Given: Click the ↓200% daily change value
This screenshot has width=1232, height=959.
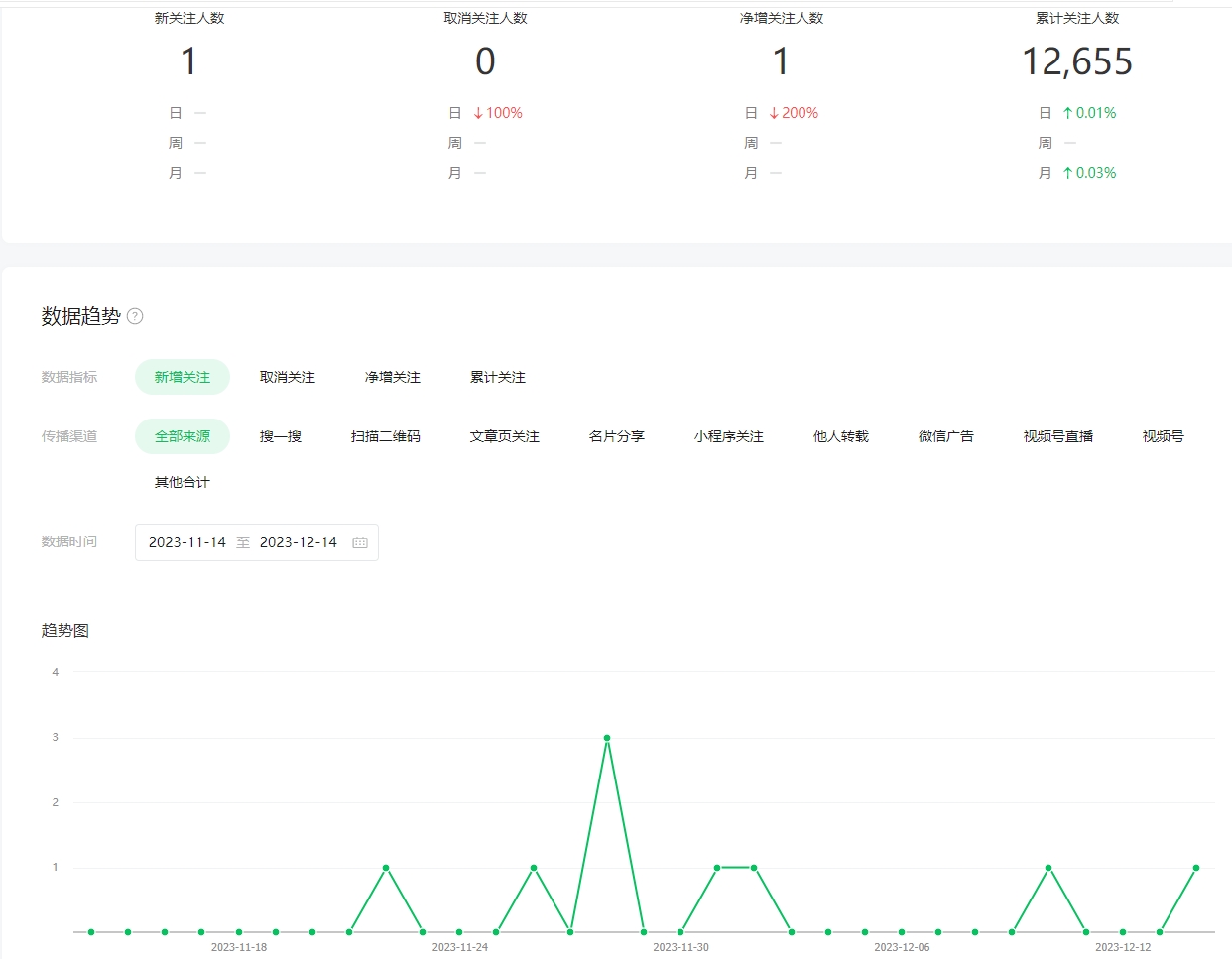Looking at the screenshot, I should [x=794, y=113].
